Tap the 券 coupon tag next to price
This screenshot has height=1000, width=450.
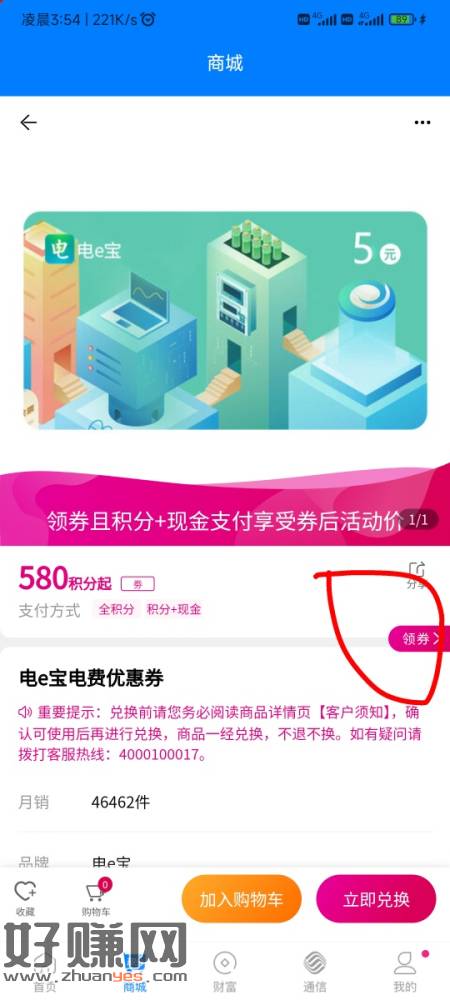137,584
